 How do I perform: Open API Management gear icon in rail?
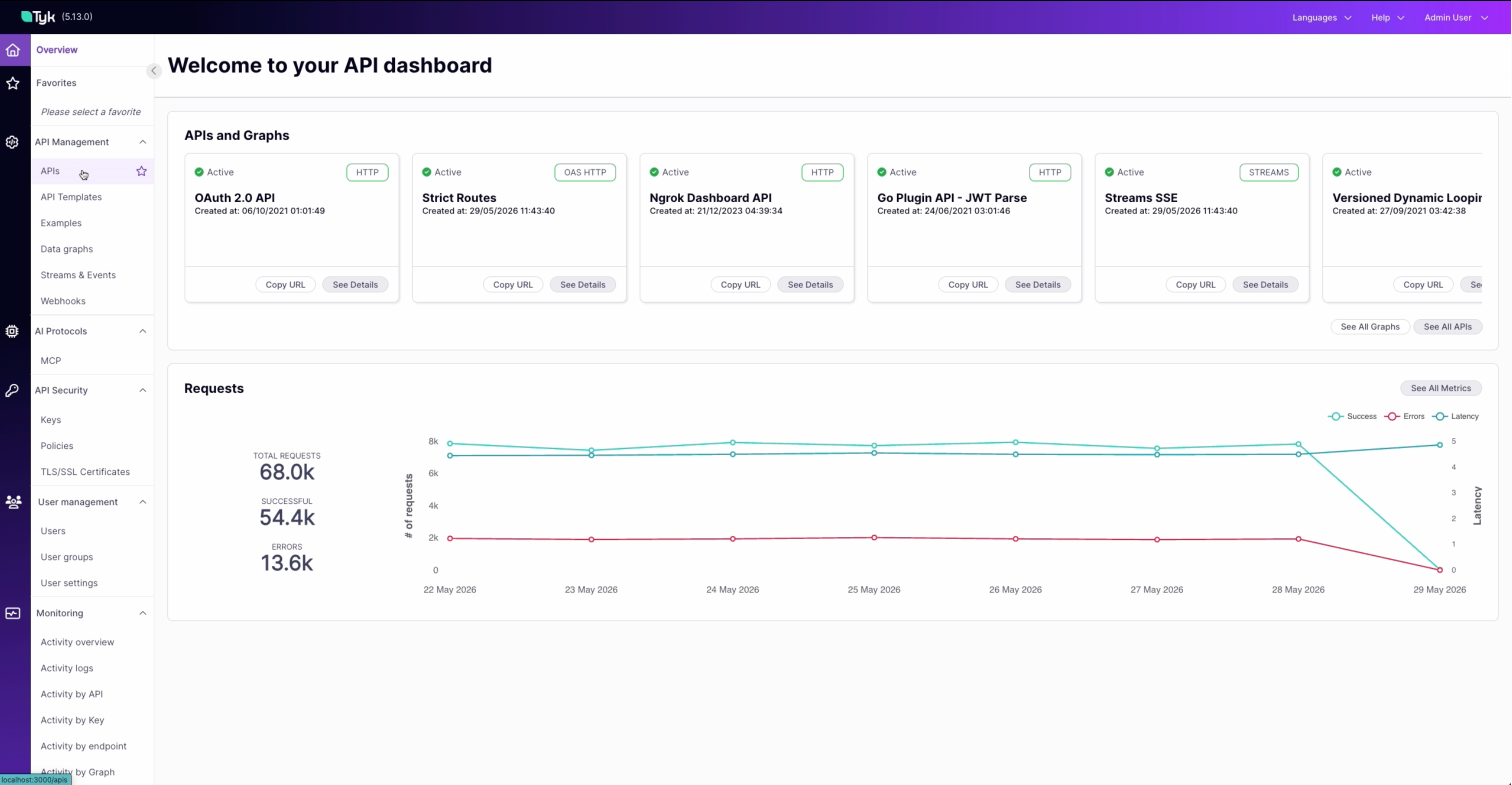[13, 143]
